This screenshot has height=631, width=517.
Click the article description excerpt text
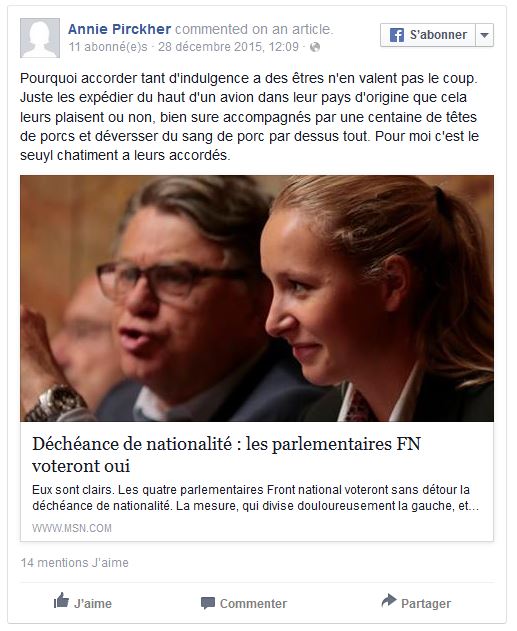pyautogui.click(x=255, y=497)
